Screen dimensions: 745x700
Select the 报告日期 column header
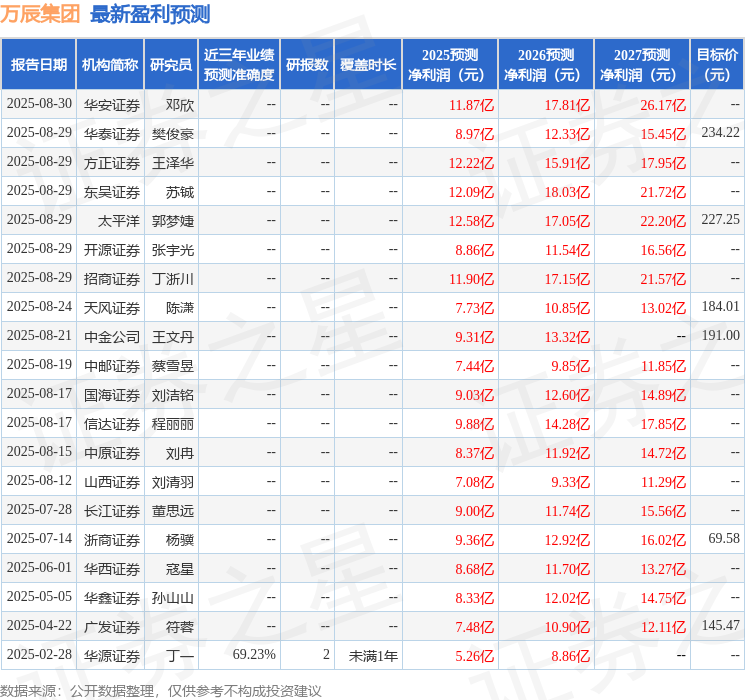point(38,65)
